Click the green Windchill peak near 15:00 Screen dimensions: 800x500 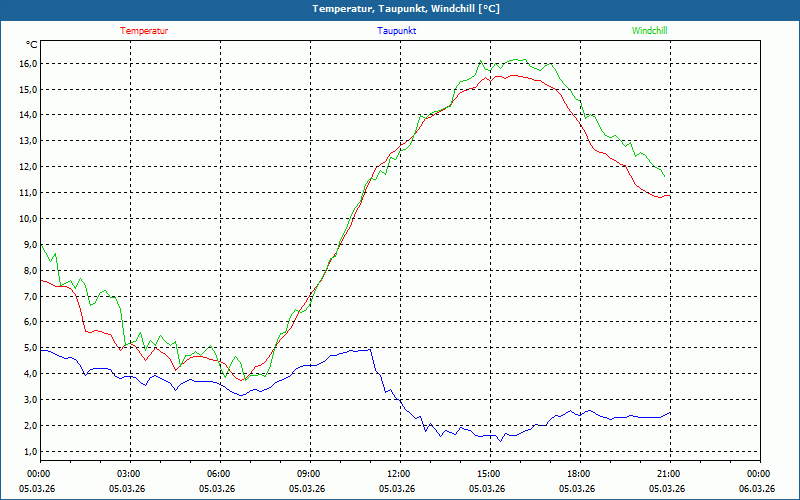point(481,61)
